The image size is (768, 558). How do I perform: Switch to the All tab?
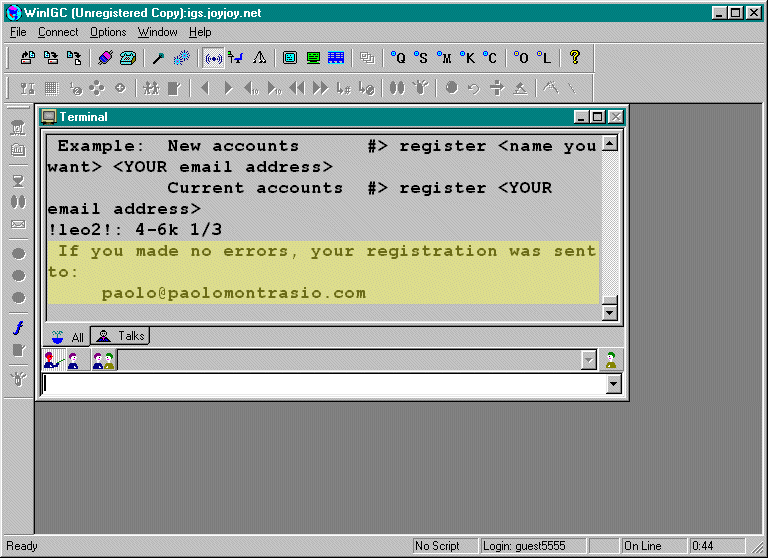point(68,337)
